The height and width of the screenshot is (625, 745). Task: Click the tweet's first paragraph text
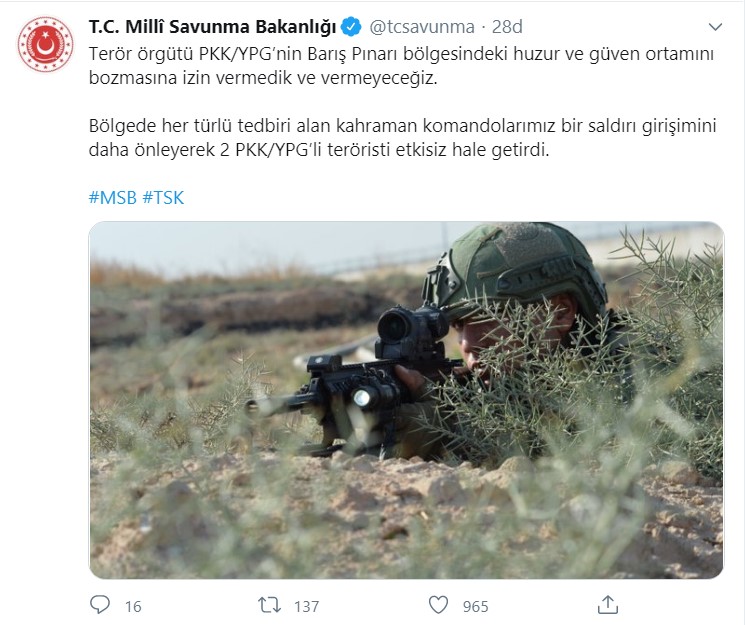click(x=401, y=66)
